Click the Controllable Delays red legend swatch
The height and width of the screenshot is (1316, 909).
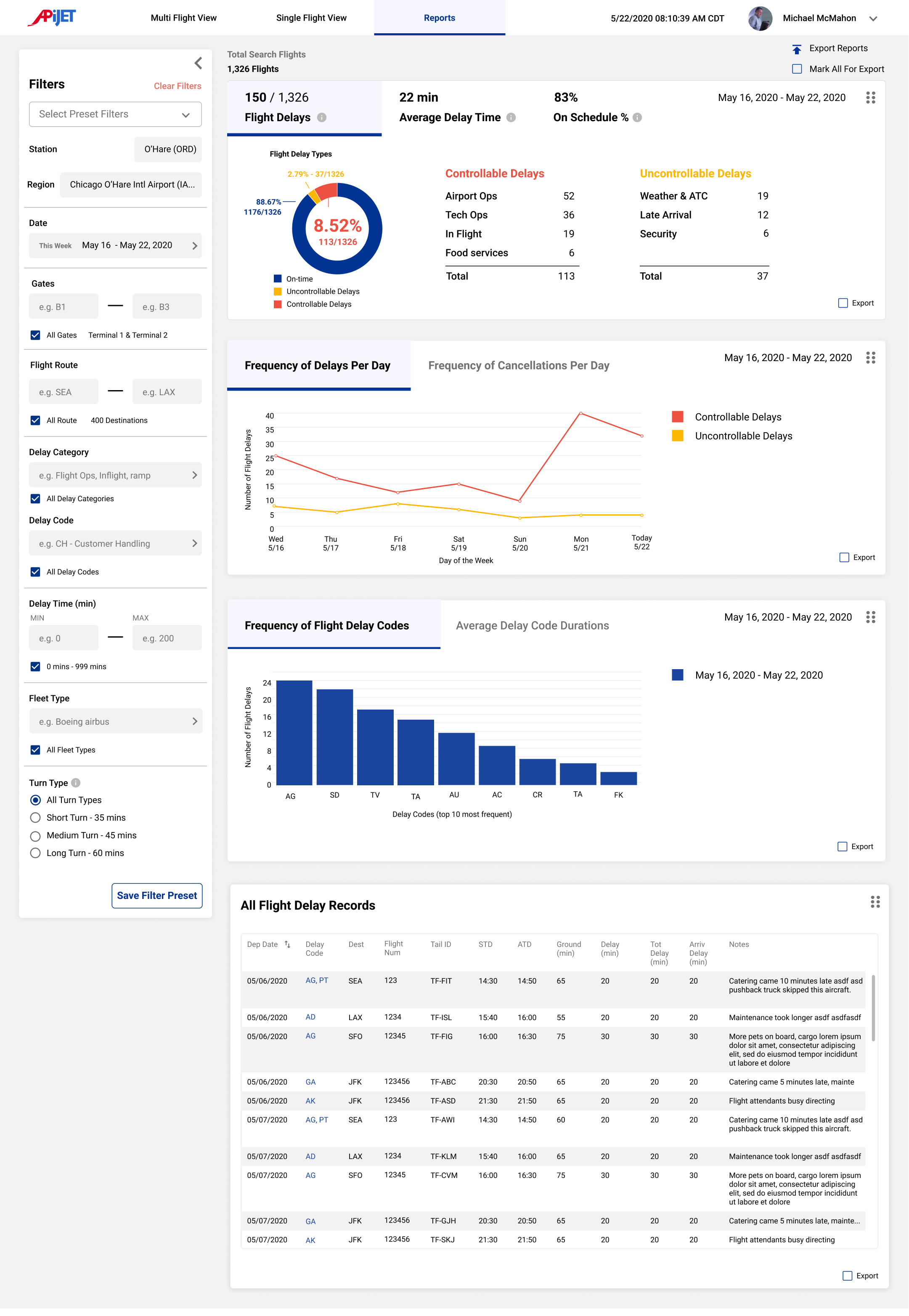(677, 417)
